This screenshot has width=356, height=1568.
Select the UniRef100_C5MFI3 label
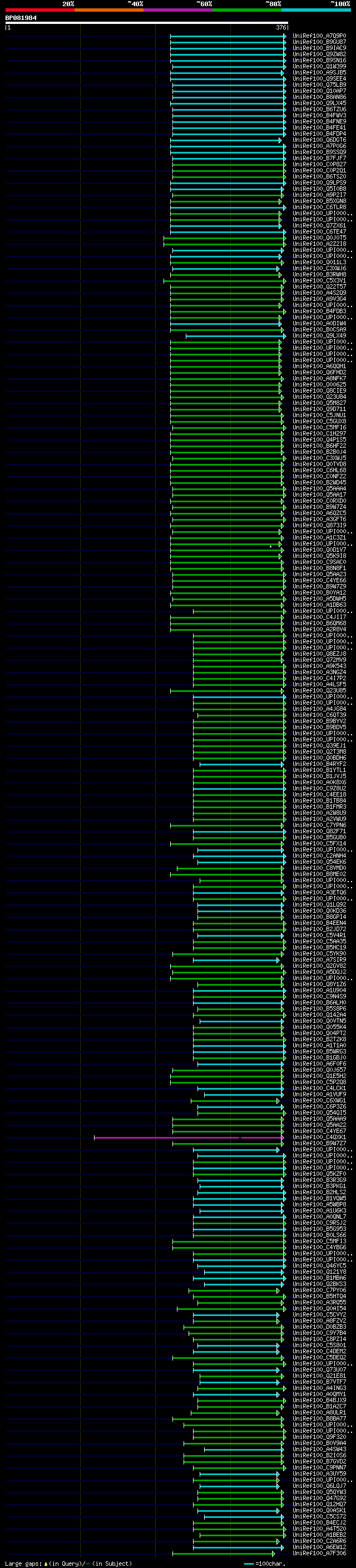tap(319, 1240)
